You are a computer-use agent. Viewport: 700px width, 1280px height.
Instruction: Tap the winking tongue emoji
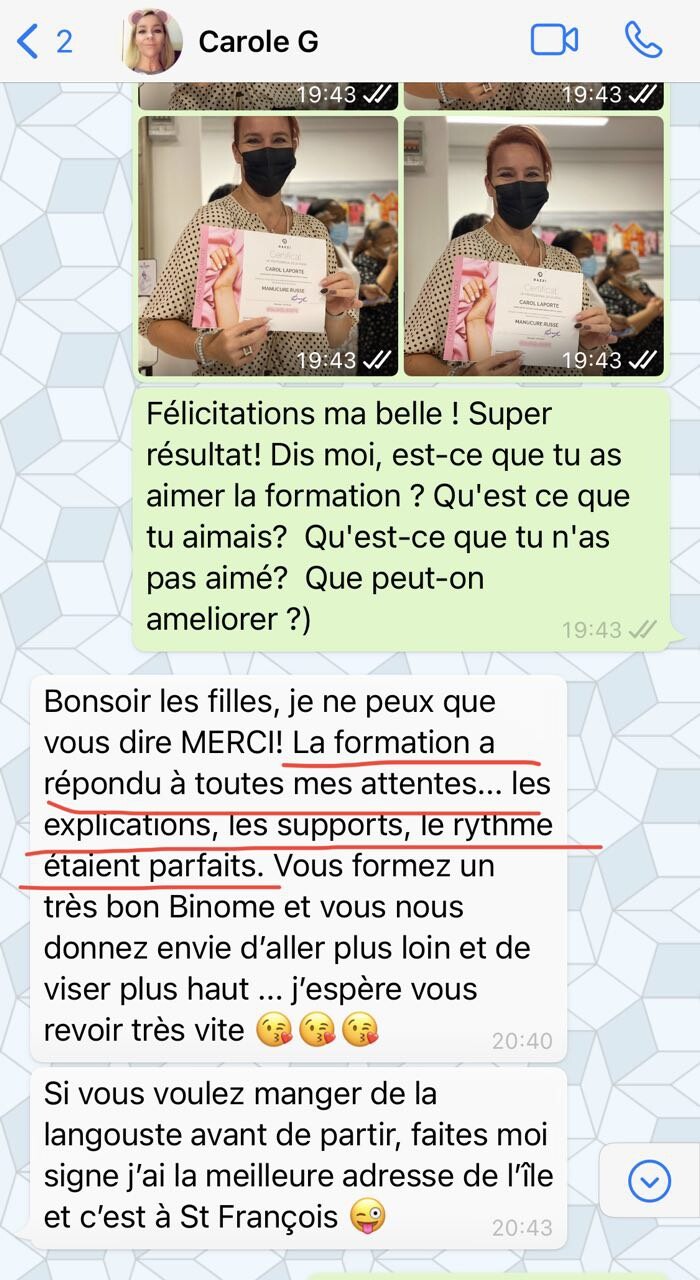[368, 1217]
